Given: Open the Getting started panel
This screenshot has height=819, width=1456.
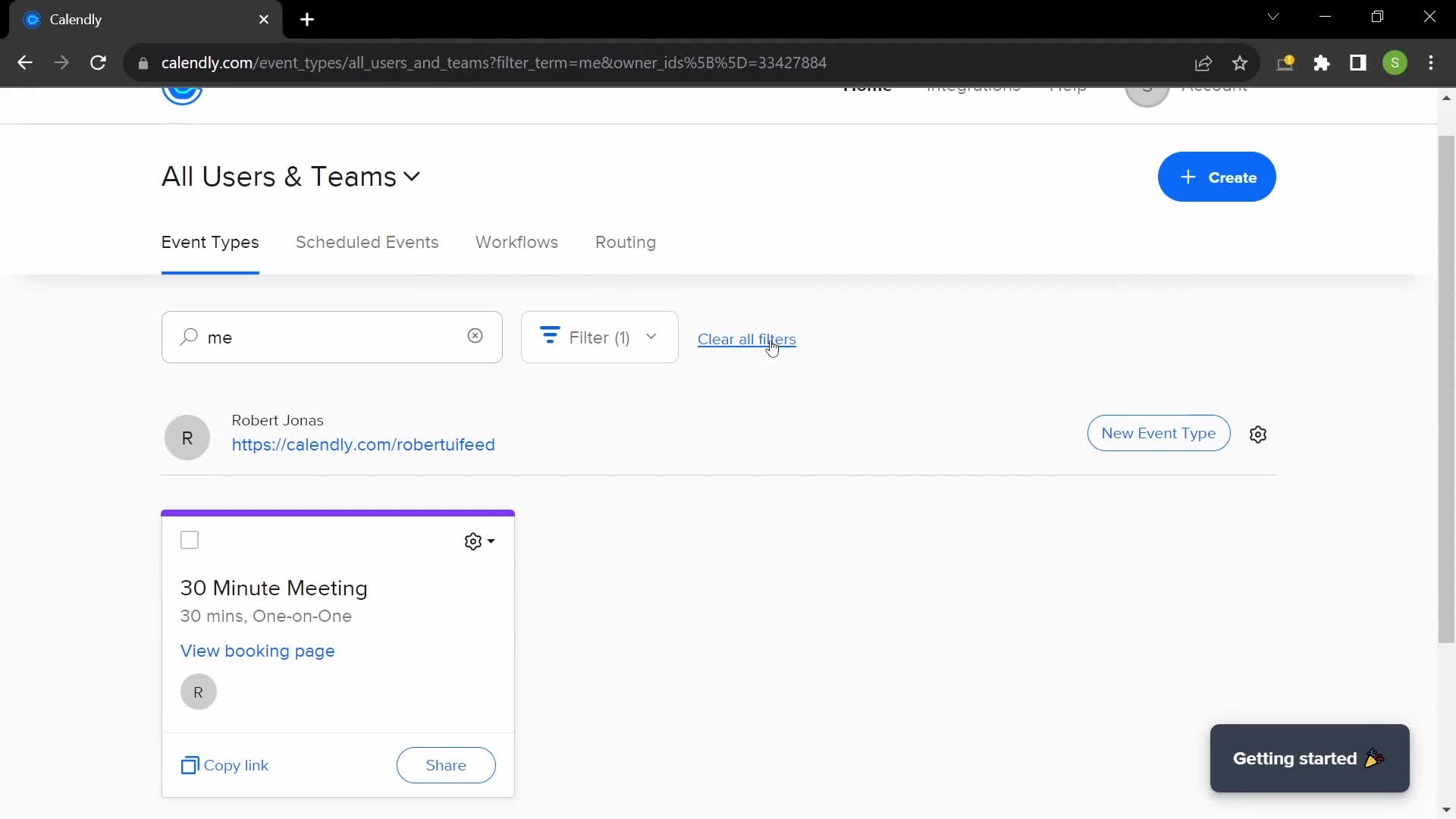Looking at the screenshot, I should pos(1310,758).
